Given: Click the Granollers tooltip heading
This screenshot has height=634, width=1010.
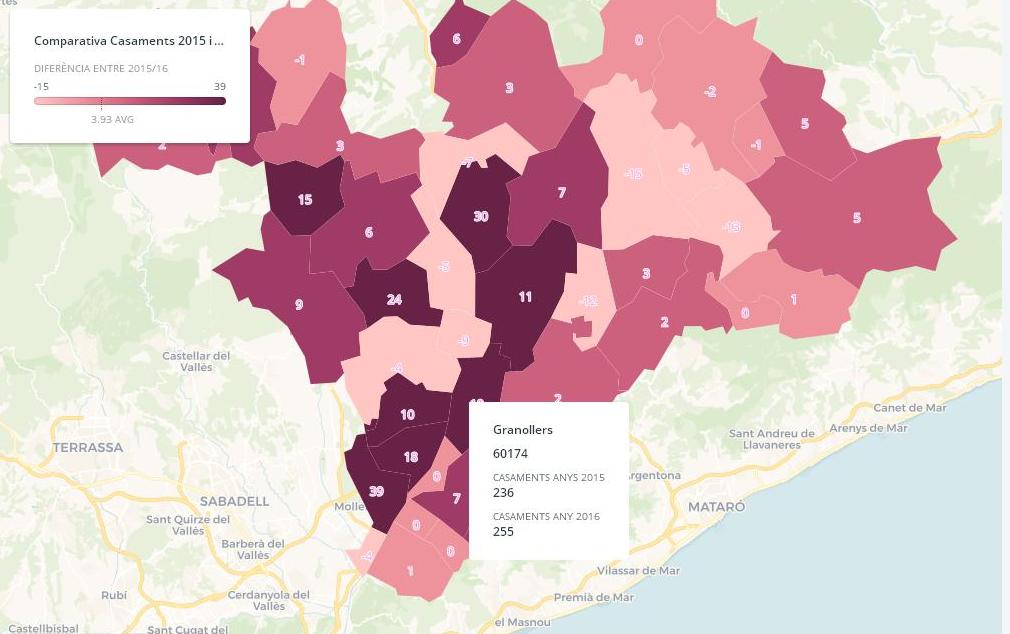Looking at the screenshot, I should (523, 430).
